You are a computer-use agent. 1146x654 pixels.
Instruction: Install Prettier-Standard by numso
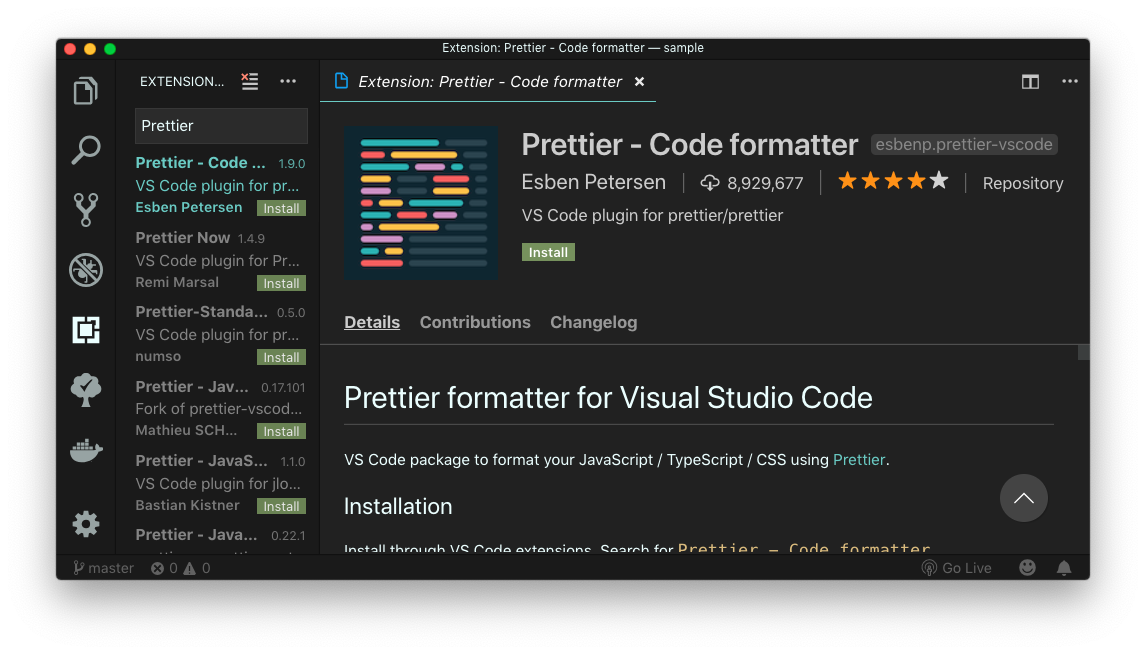point(281,357)
